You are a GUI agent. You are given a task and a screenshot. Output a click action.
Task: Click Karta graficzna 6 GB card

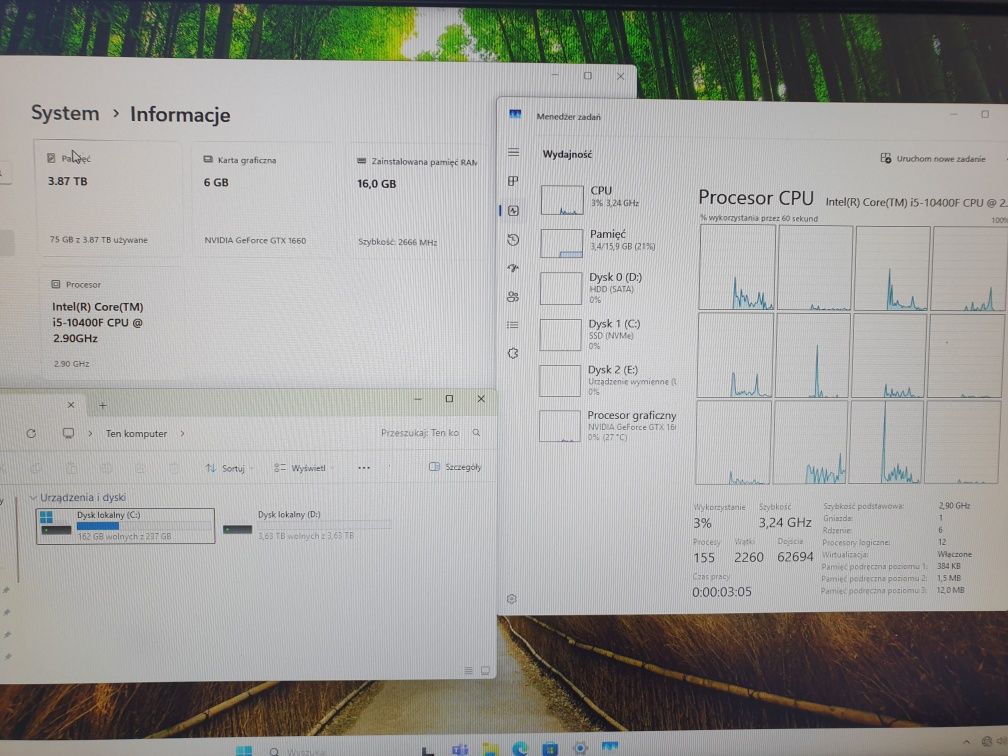(x=263, y=201)
